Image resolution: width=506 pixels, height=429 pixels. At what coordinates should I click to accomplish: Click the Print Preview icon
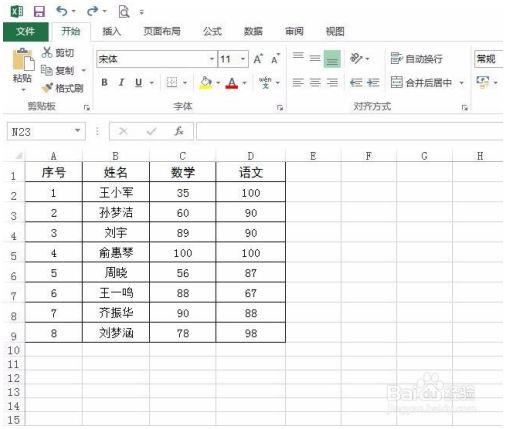click(x=124, y=12)
